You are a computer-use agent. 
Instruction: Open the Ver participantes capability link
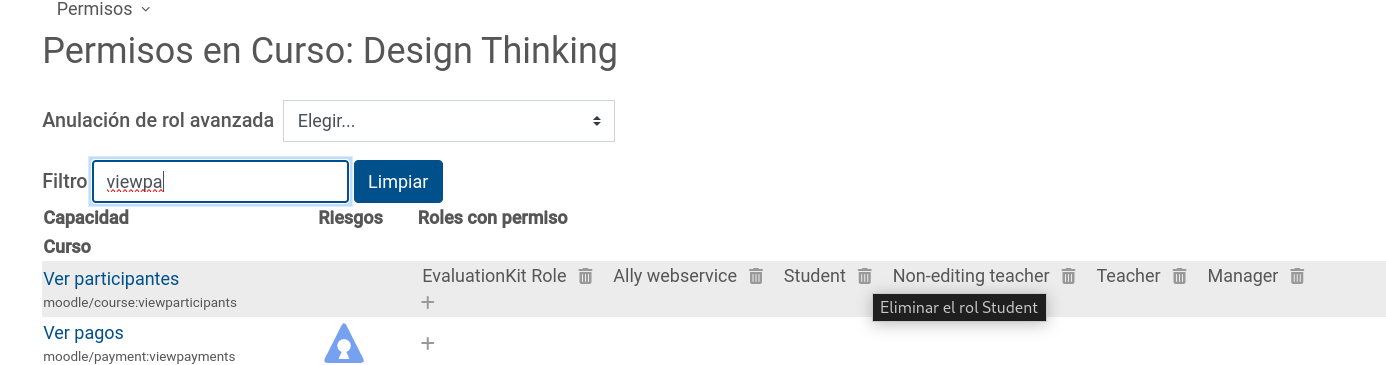pyautogui.click(x=111, y=278)
